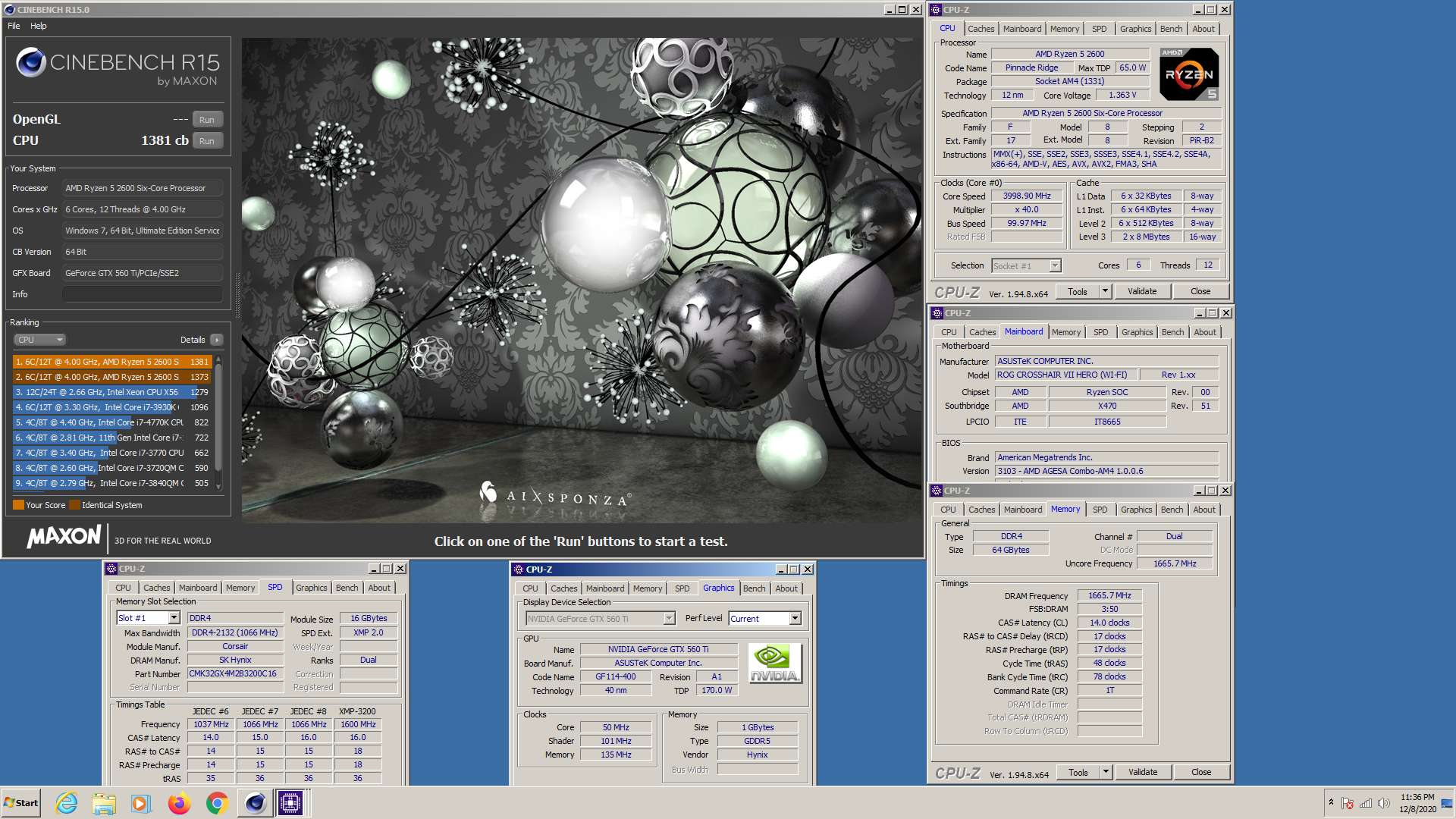This screenshot has height=819, width=1456.
Task: Run the CPU benchmark
Action: click(207, 141)
